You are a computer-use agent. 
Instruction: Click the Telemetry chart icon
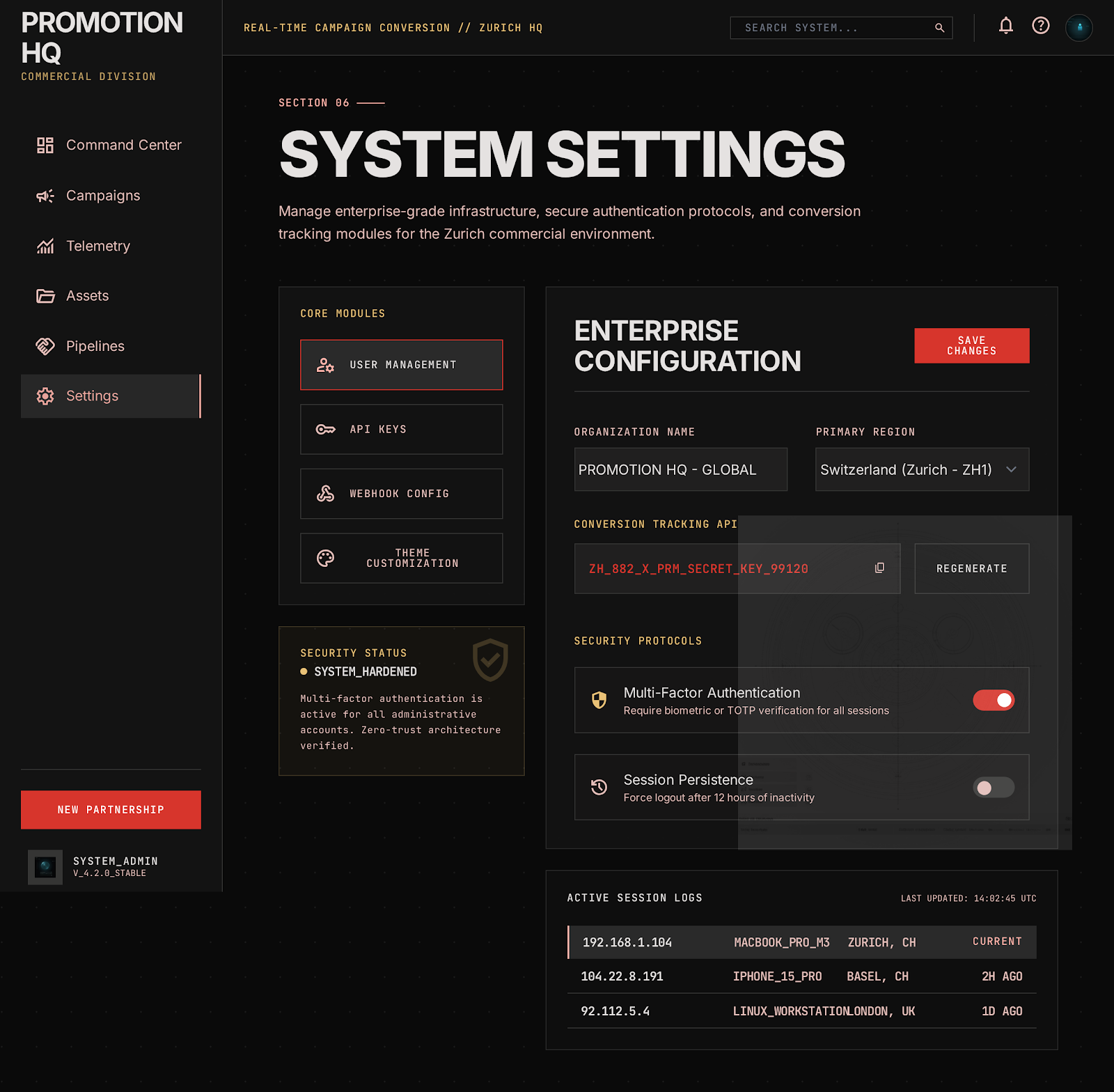click(x=45, y=246)
